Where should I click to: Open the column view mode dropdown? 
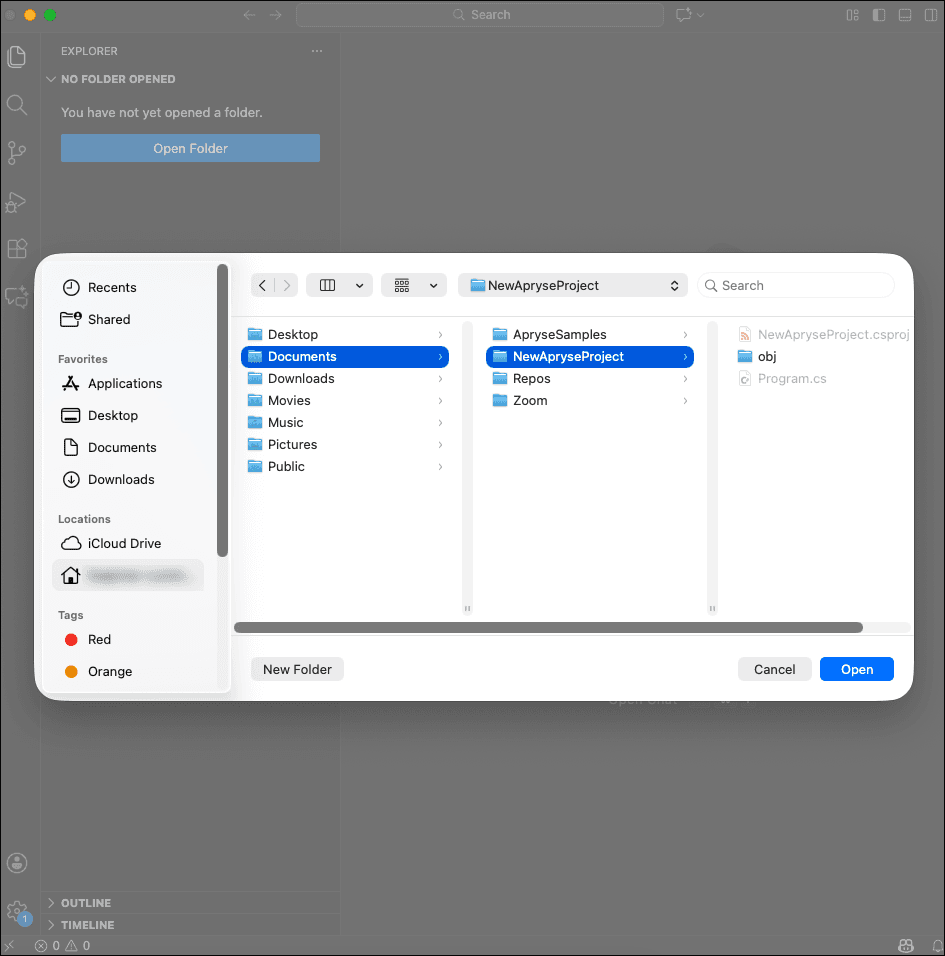point(339,285)
